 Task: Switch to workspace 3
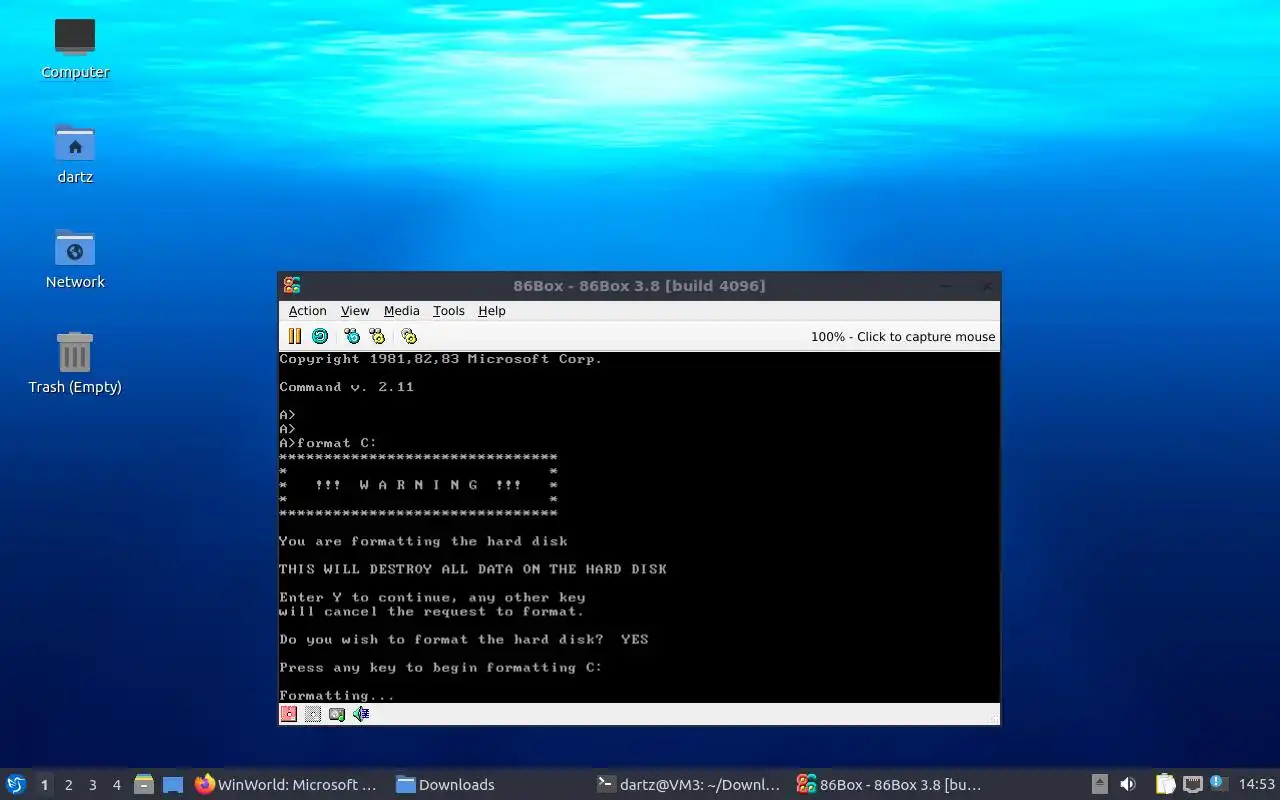[92, 785]
